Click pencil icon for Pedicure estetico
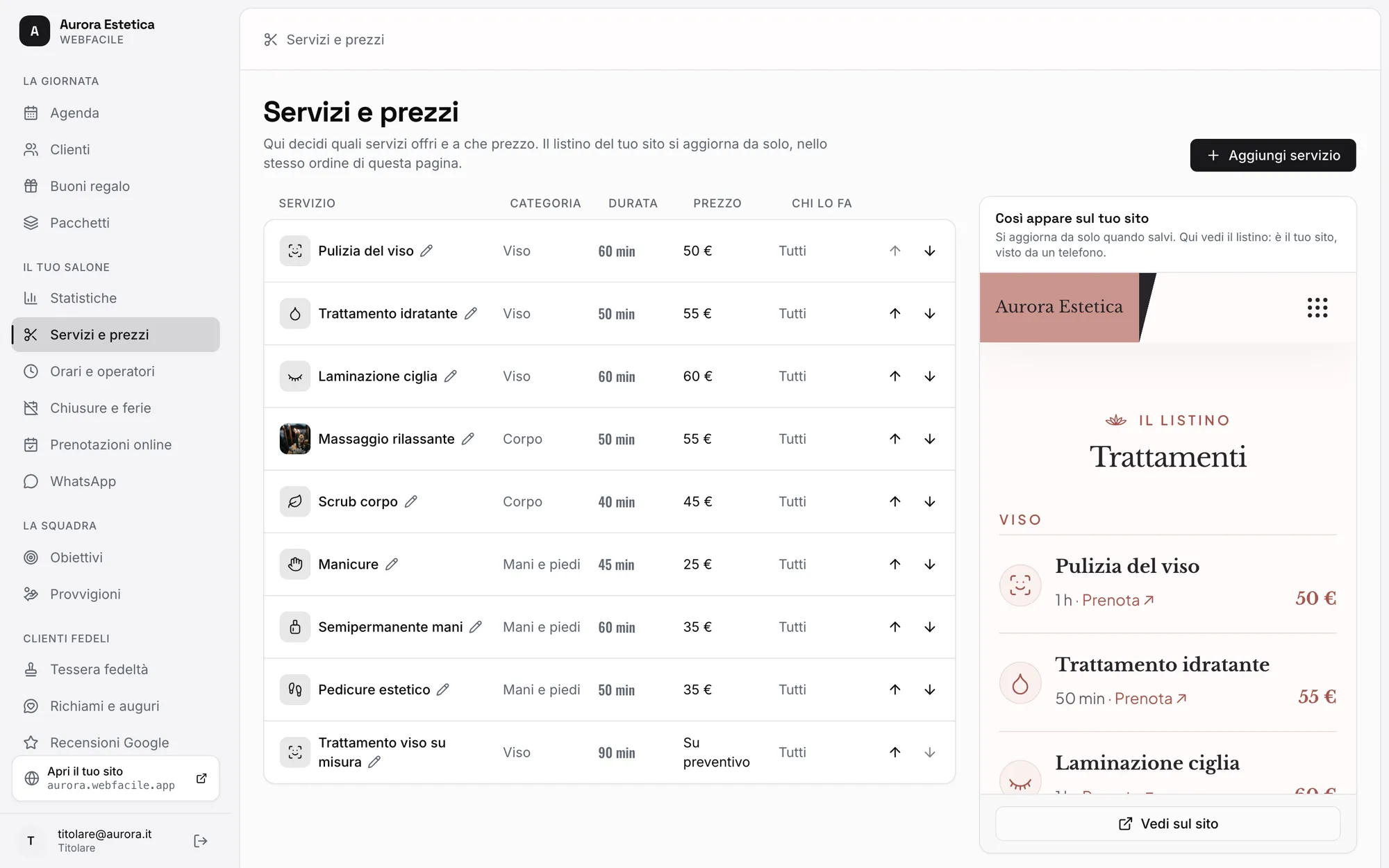 (443, 690)
